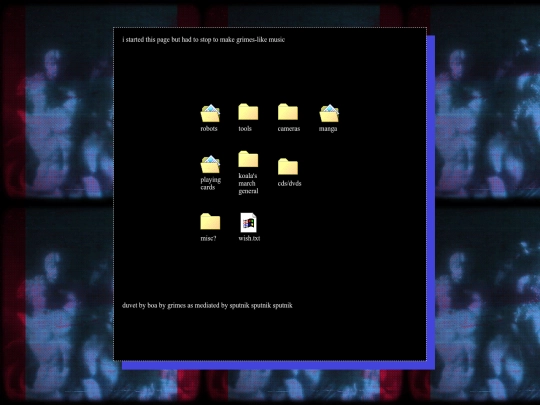
Task: Open the cds/dvds folder icon
Action: coord(288,167)
